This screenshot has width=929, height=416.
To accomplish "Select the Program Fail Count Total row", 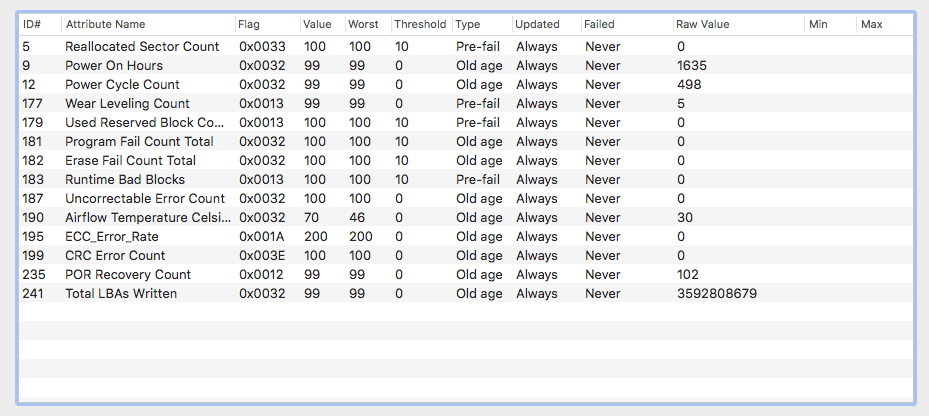I will pyautogui.click(x=466, y=141).
